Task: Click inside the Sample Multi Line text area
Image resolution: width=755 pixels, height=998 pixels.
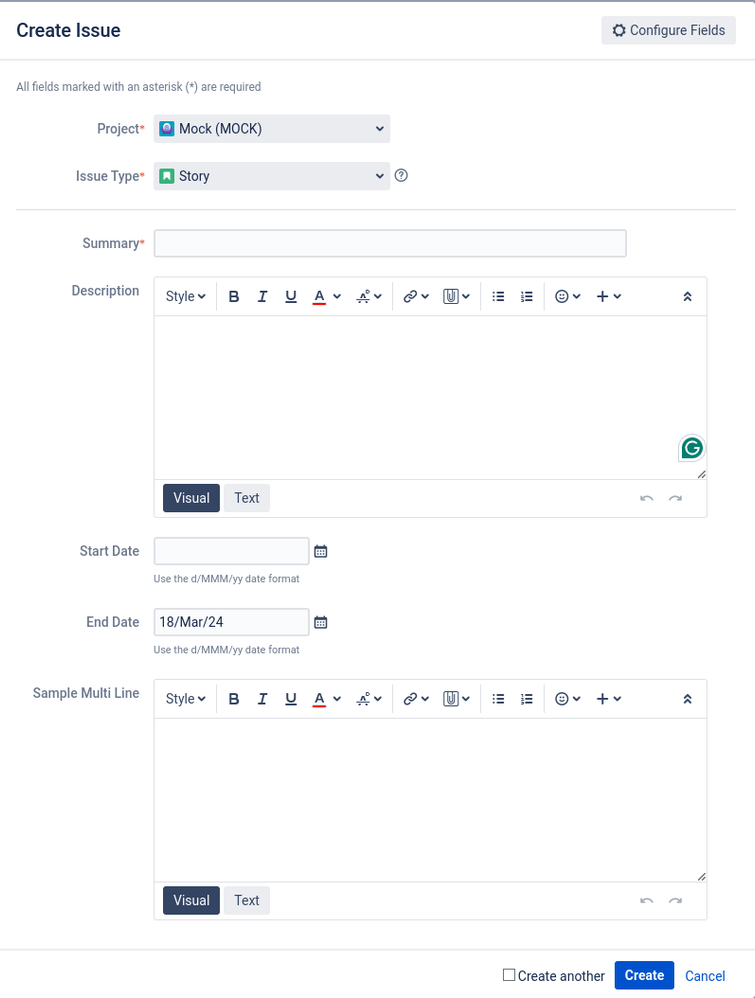Action: 430,799
